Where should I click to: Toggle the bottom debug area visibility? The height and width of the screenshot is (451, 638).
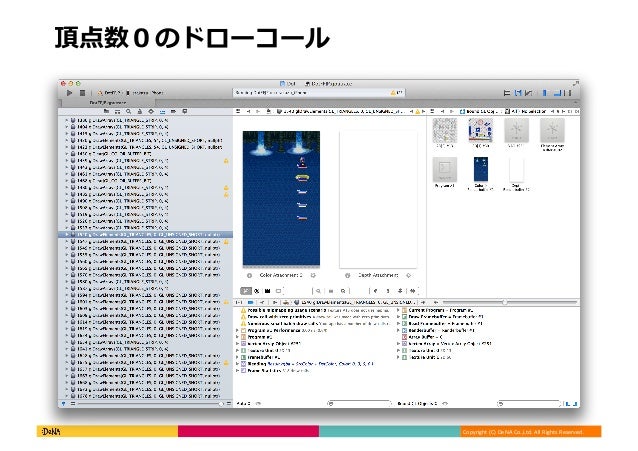pyautogui.click(x=557, y=93)
